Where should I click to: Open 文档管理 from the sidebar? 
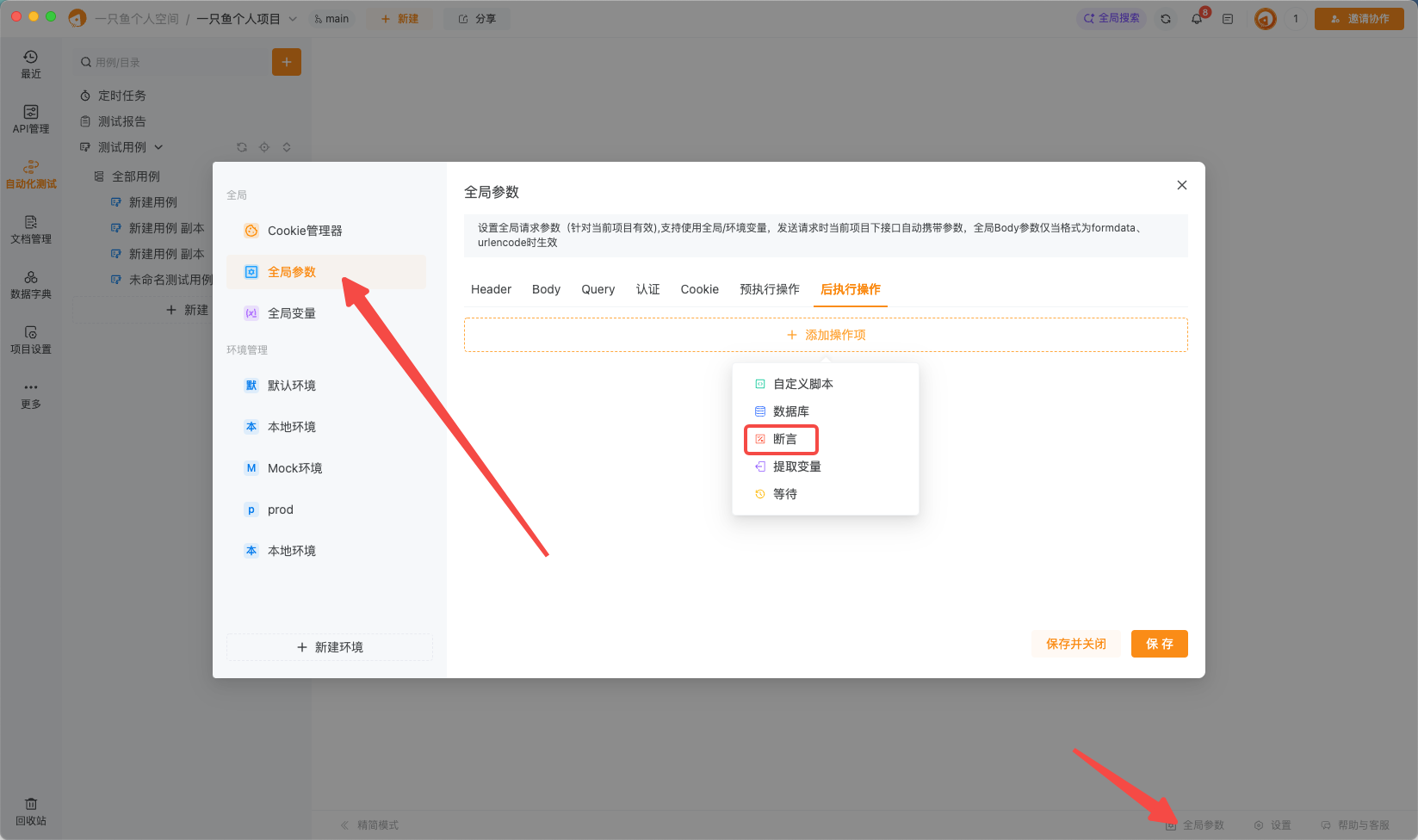click(31, 230)
